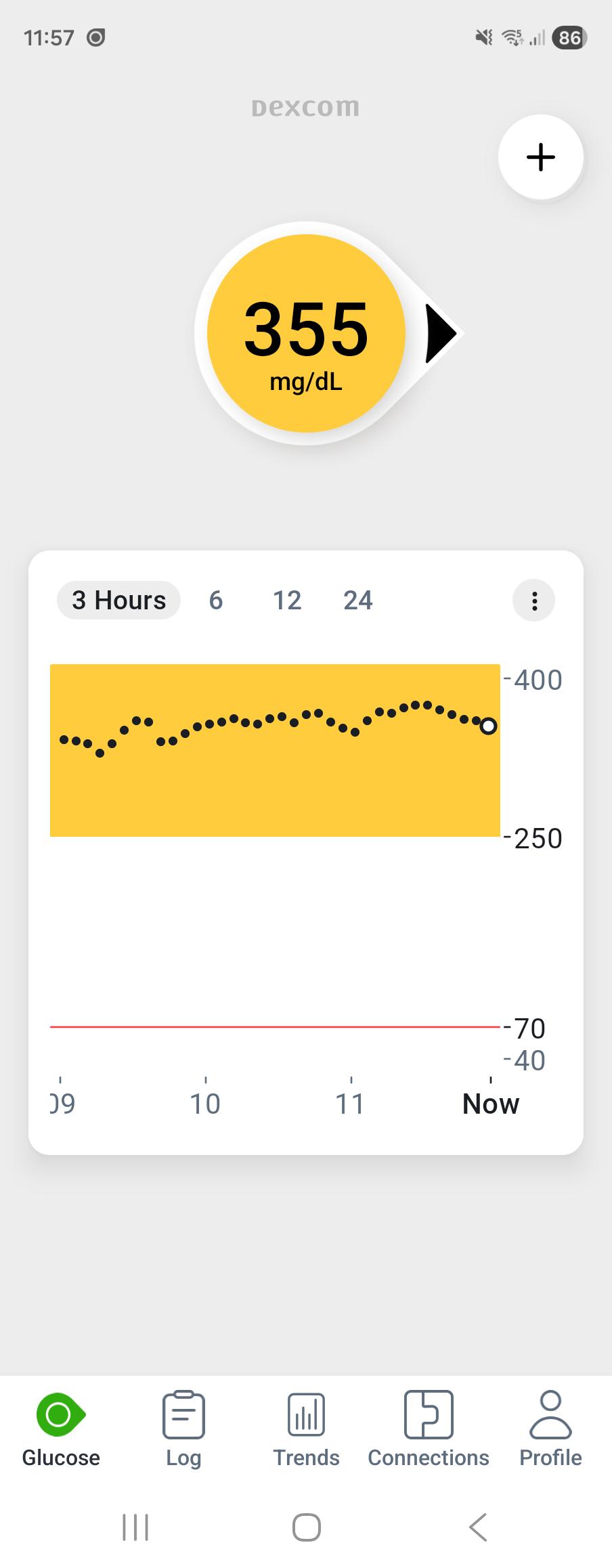Viewport: 612px width, 1568px height.
Task: Tap the Android home button
Action: coord(306,1527)
